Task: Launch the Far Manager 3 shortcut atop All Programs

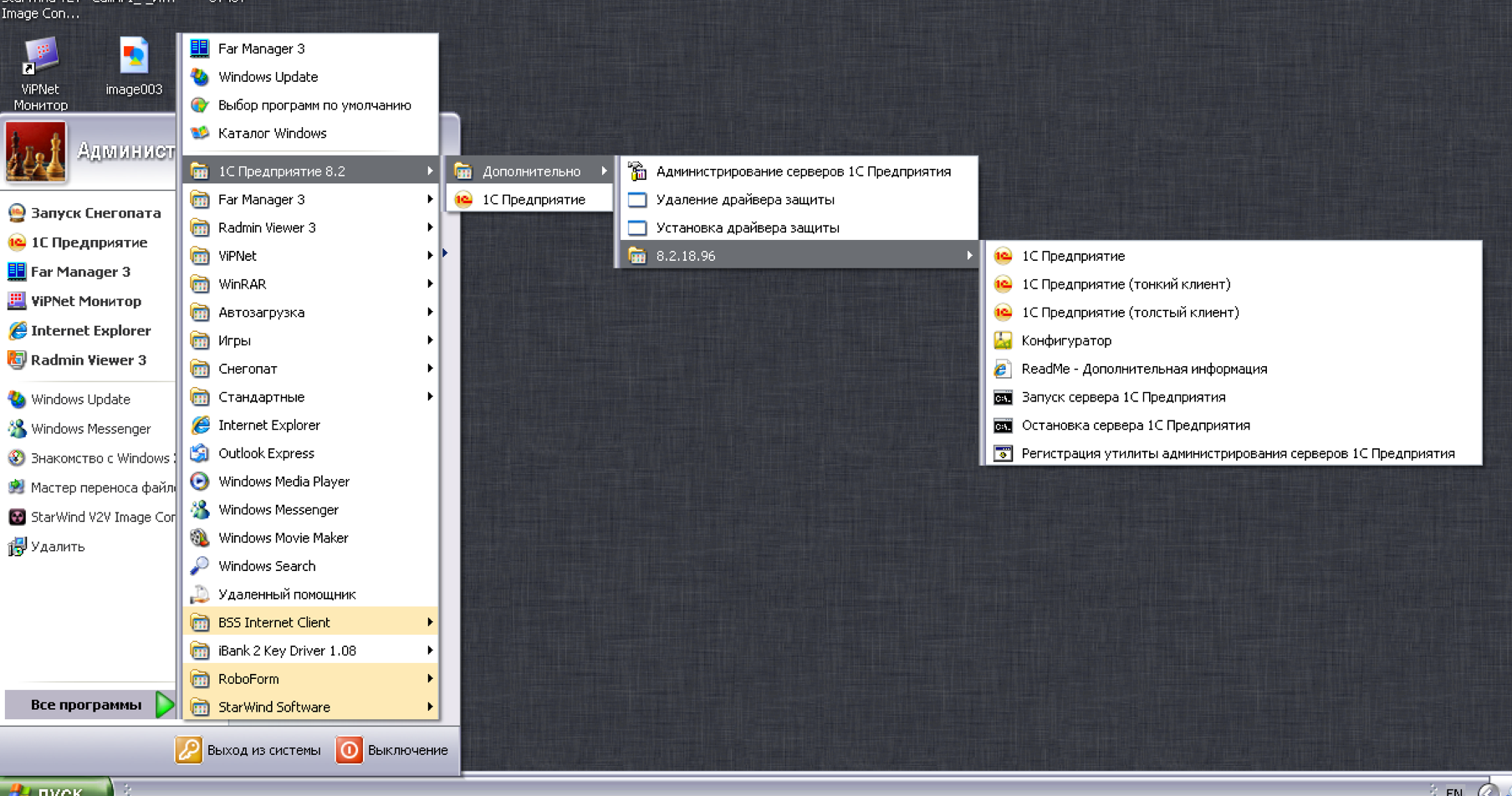Action: [310, 48]
